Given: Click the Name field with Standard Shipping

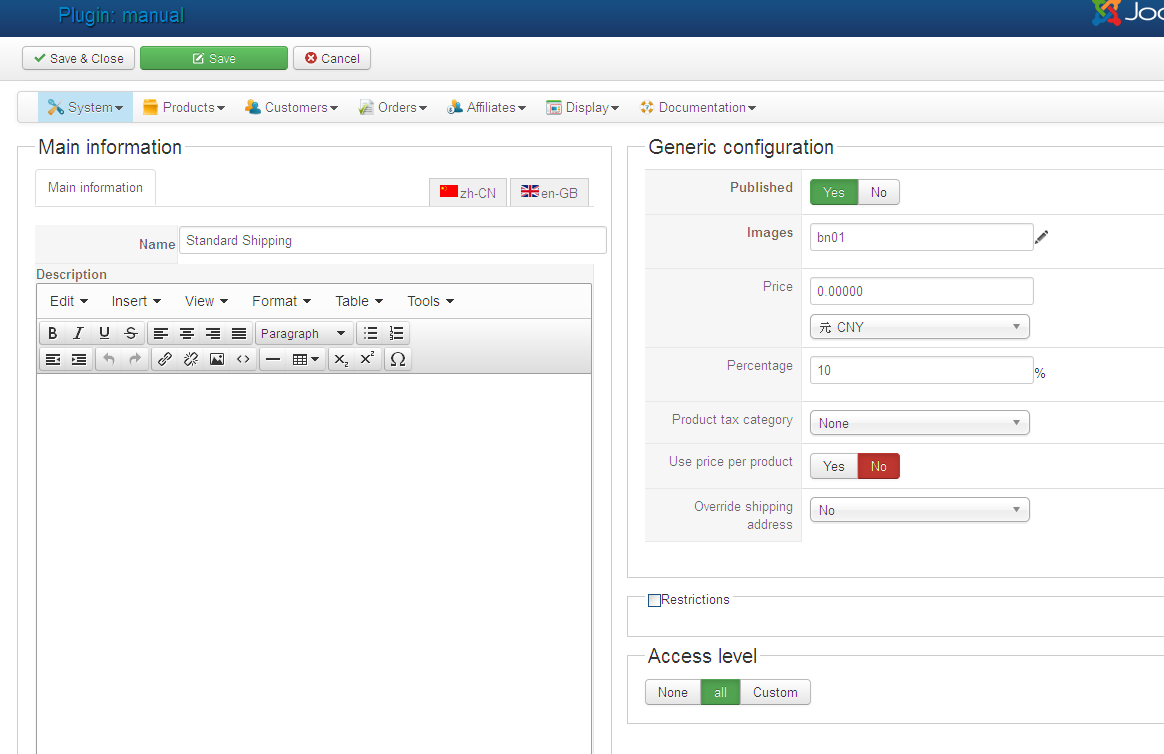Looking at the screenshot, I should 393,240.
